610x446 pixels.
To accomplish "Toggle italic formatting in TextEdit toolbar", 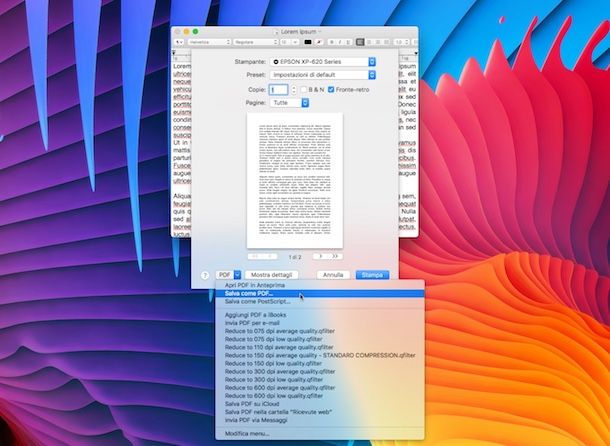I will tap(340, 42).
